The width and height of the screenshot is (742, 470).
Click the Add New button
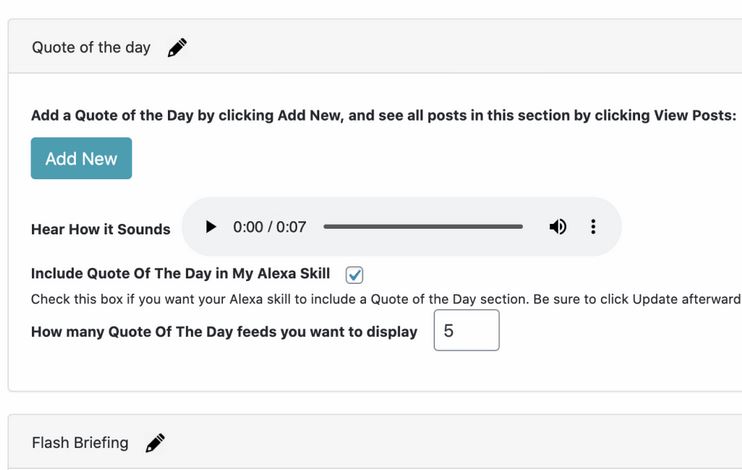pyautogui.click(x=81, y=159)
